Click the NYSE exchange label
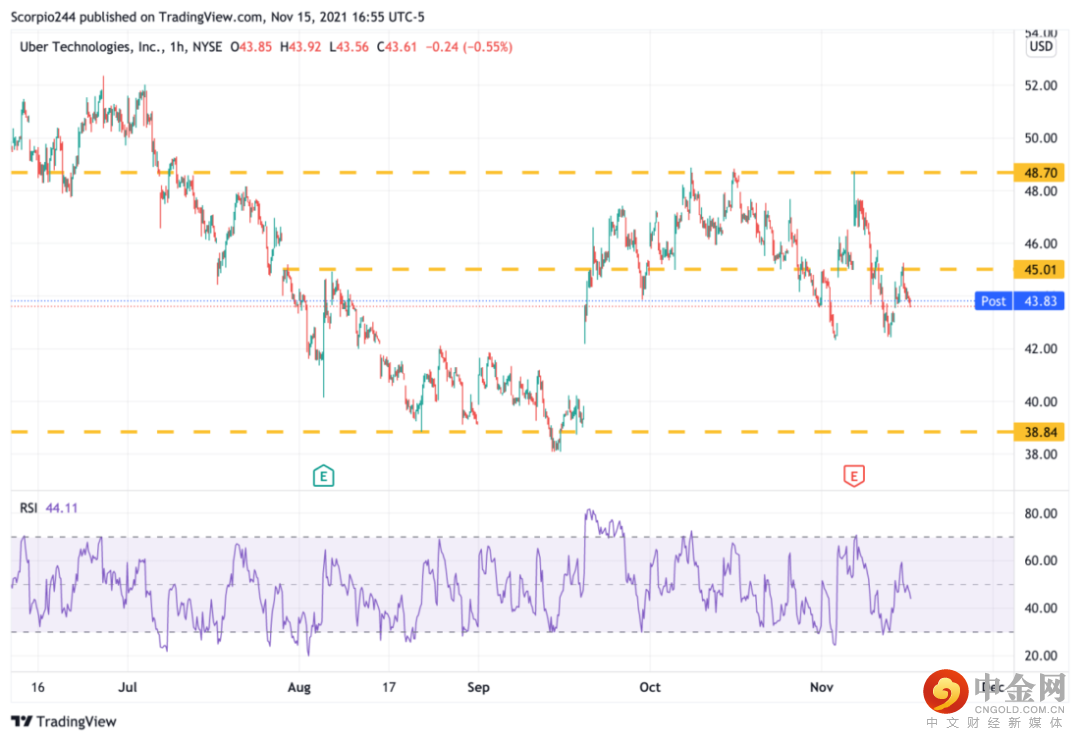This screenshot has height=741, width=1080. pyautogui.click(x=207, y=47)
